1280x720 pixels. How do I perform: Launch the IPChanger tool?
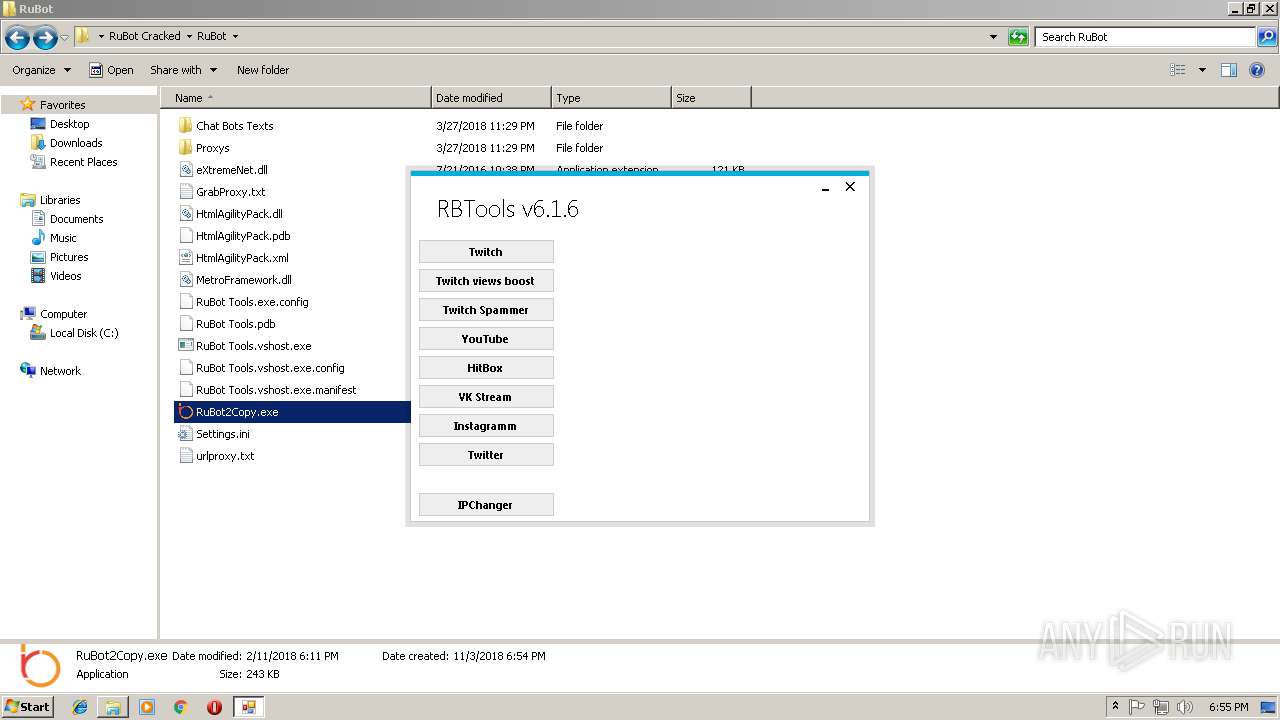[485, 505]
